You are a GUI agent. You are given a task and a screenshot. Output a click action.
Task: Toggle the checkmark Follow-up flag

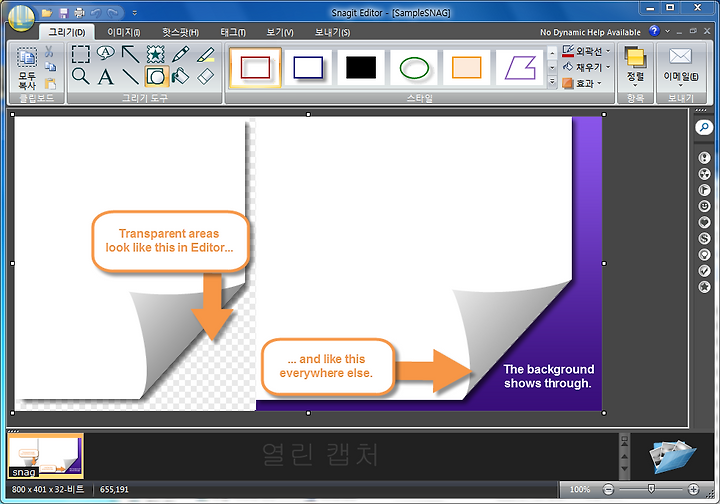pos(704,271)
